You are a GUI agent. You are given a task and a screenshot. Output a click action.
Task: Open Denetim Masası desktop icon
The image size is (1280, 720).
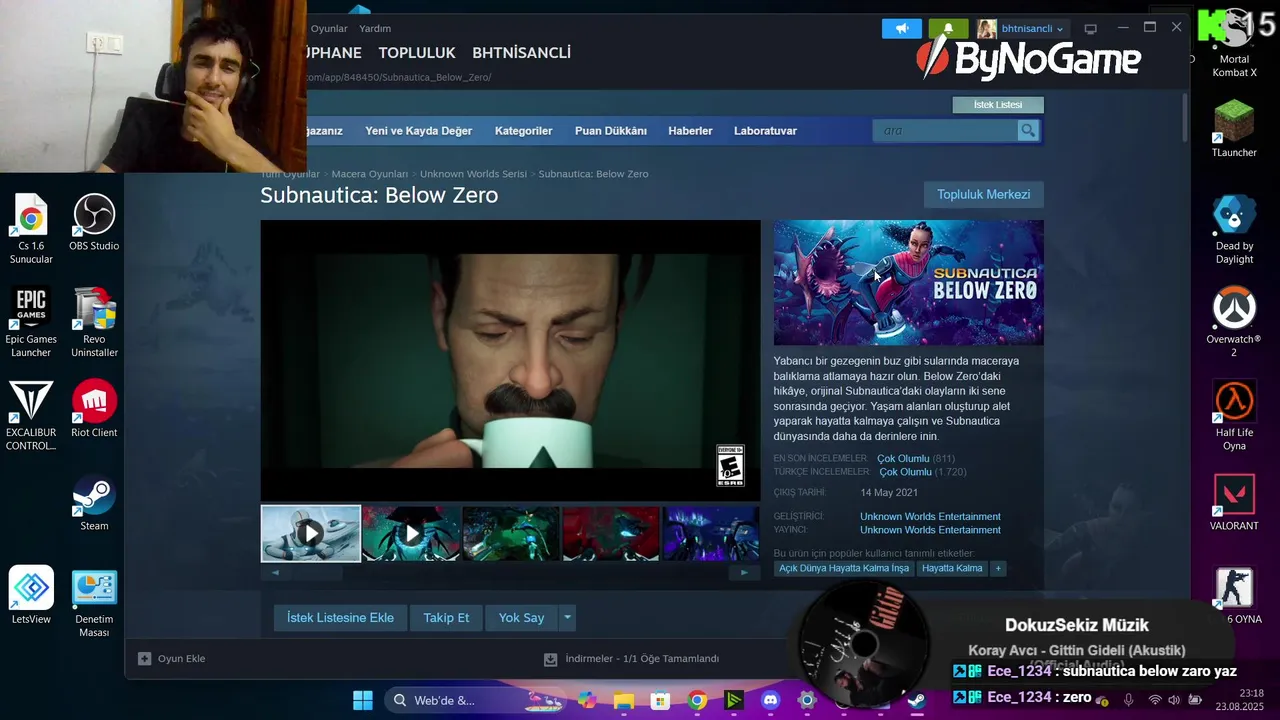(94, 603)
